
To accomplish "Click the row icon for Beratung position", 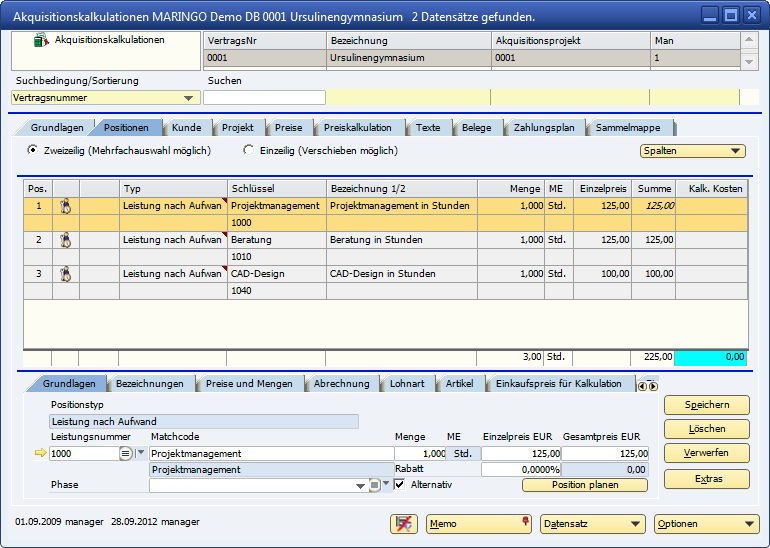I will [65, 240].
